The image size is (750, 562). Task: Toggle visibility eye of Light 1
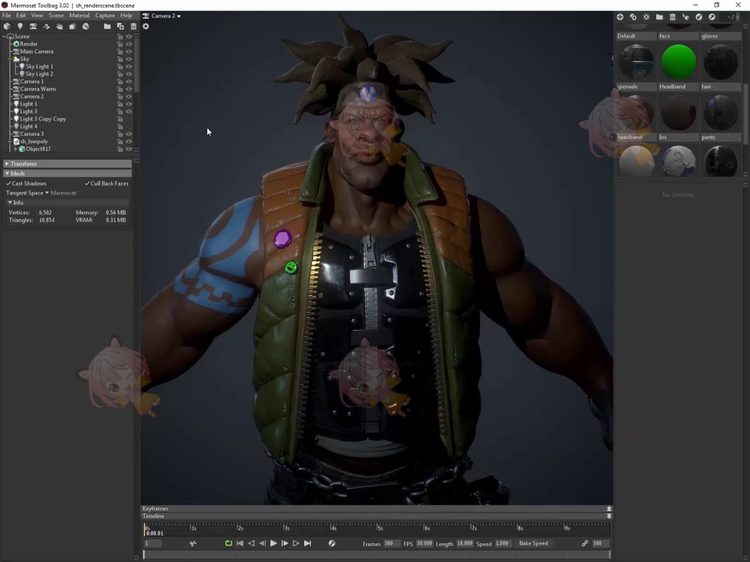pos(129,104)
